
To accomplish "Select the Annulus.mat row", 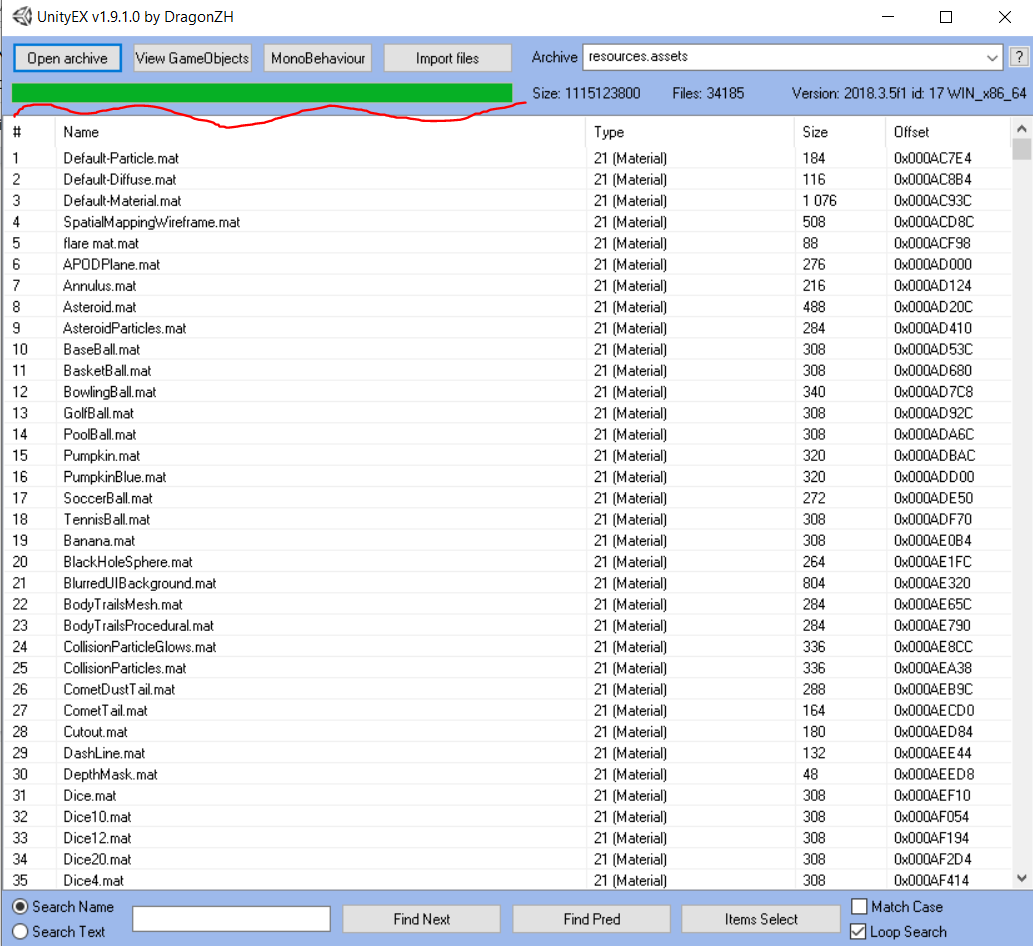I will coord(508,285).
